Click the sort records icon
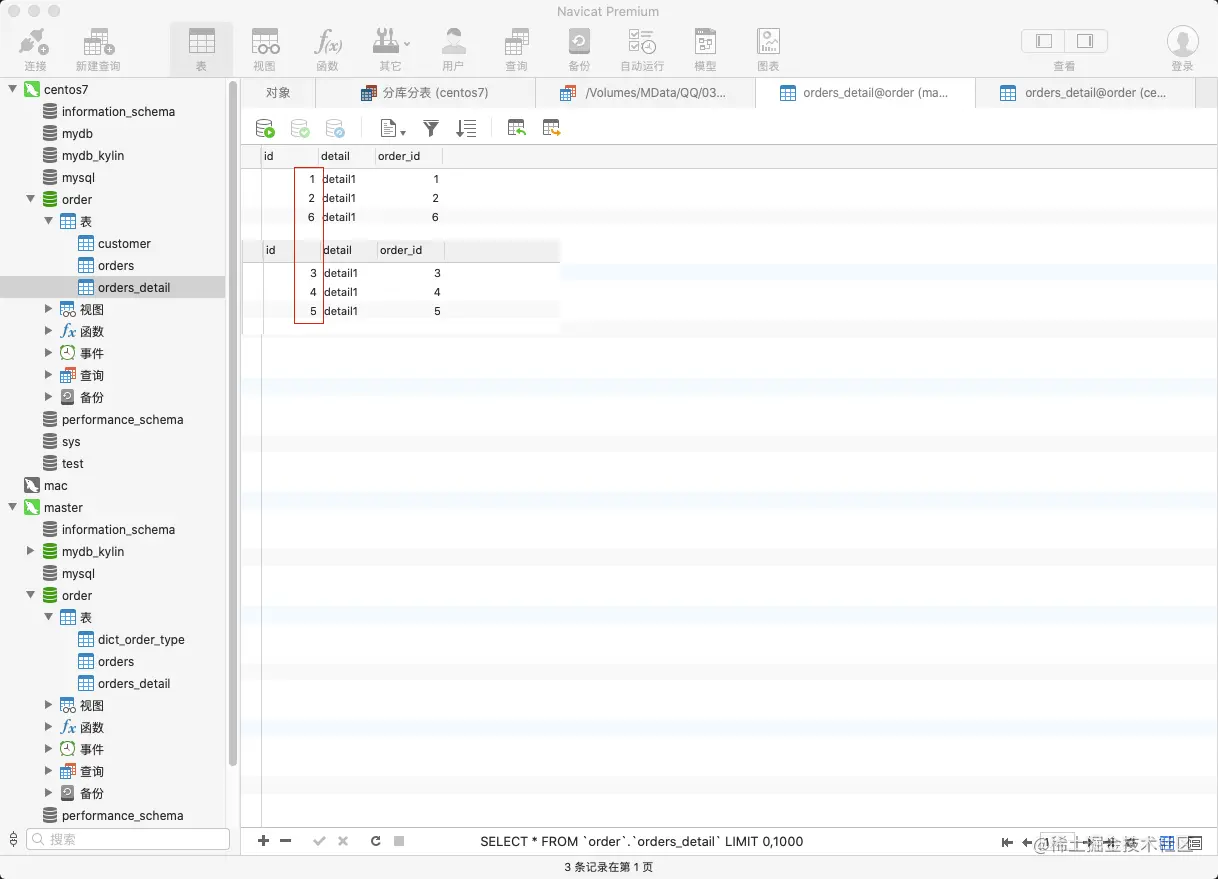The width and height of the screenshot is (1218, 879). tap(466, 128)
